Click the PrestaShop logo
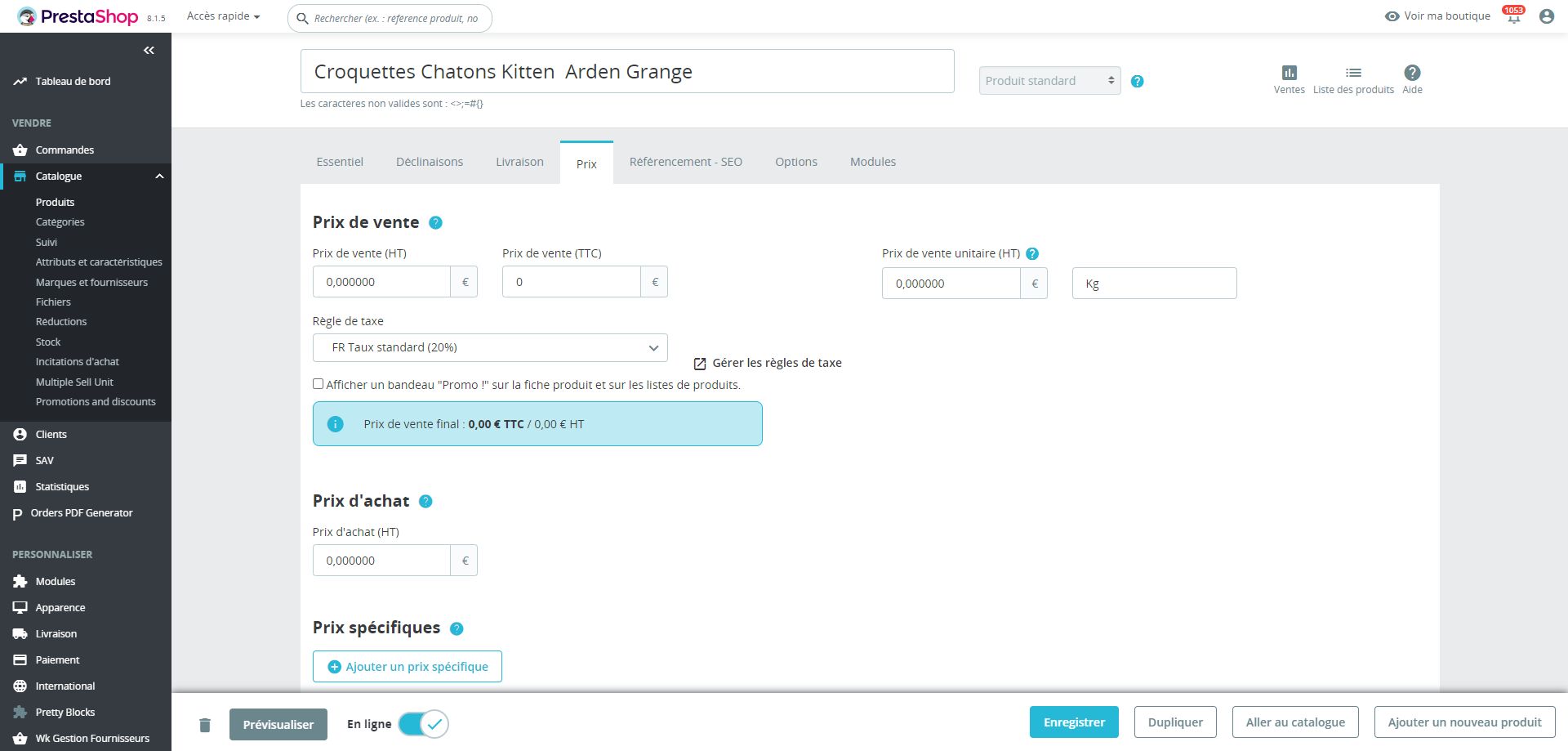Image resolution: width=1568 pixels, height=751 pixels. (78, 16)
